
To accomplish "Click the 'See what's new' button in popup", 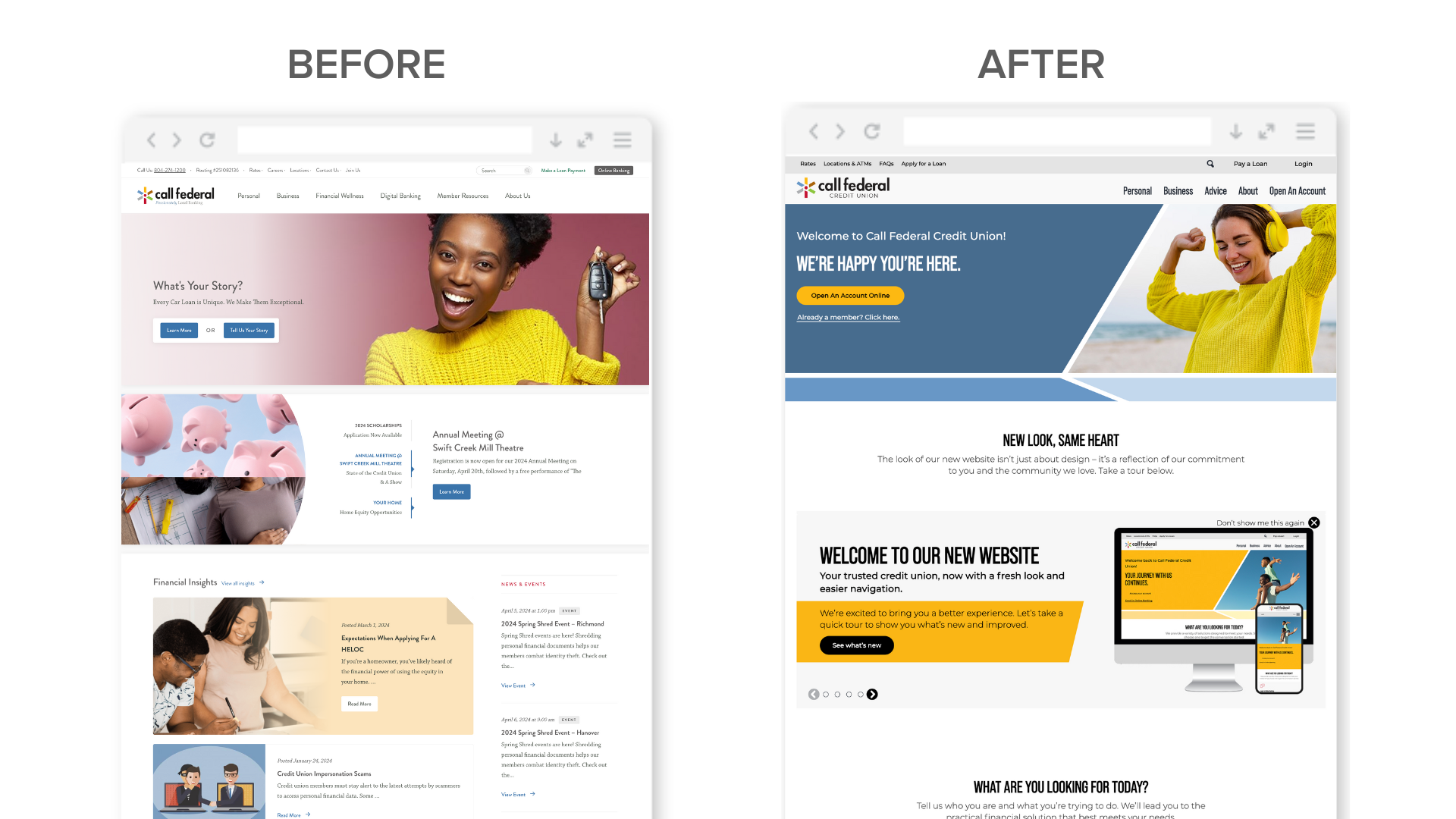I will [x=857, y=644].
